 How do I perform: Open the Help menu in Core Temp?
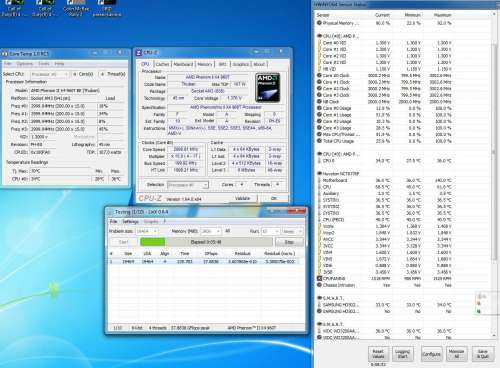point(59,64)
